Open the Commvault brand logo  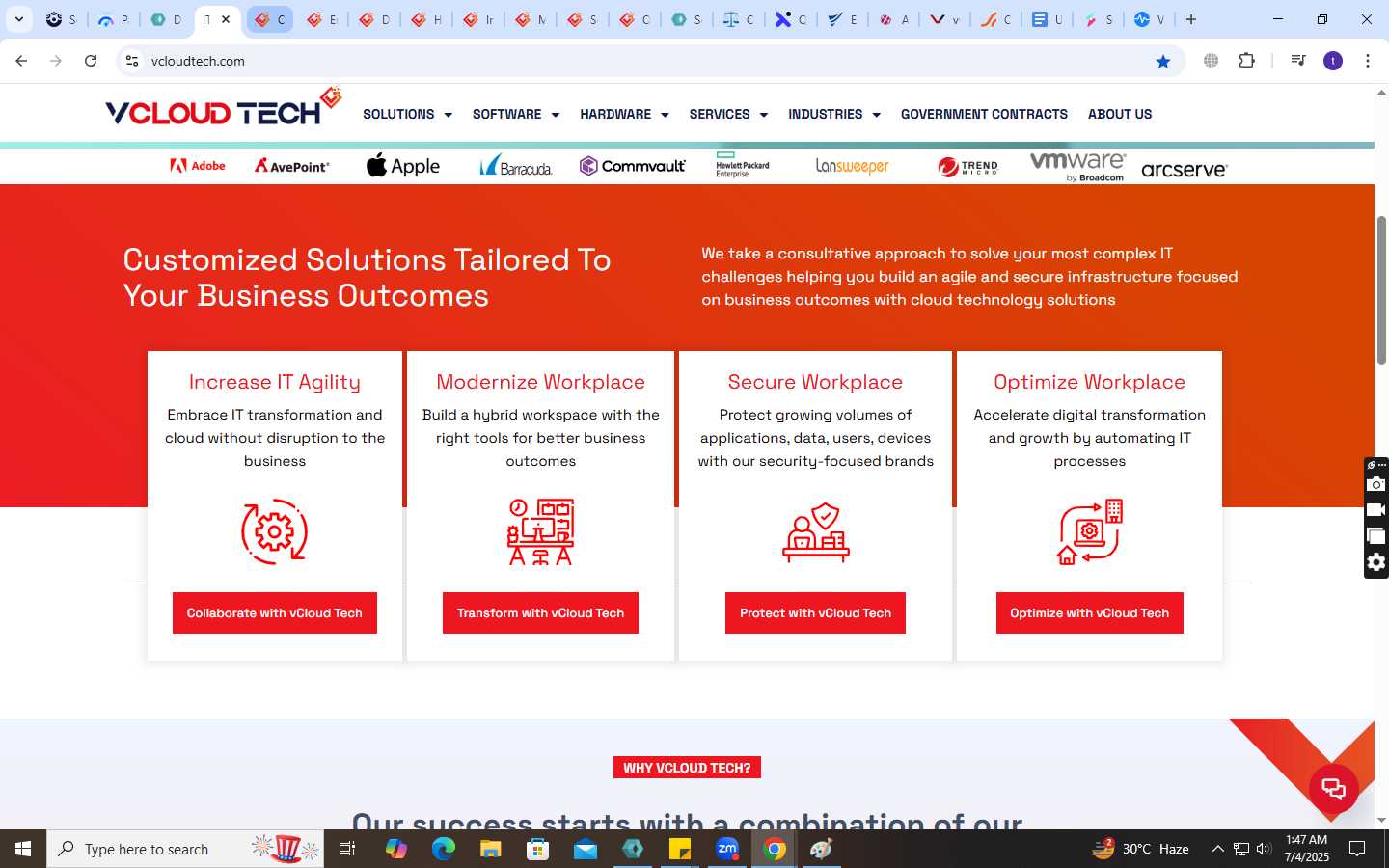pos(633,166)
